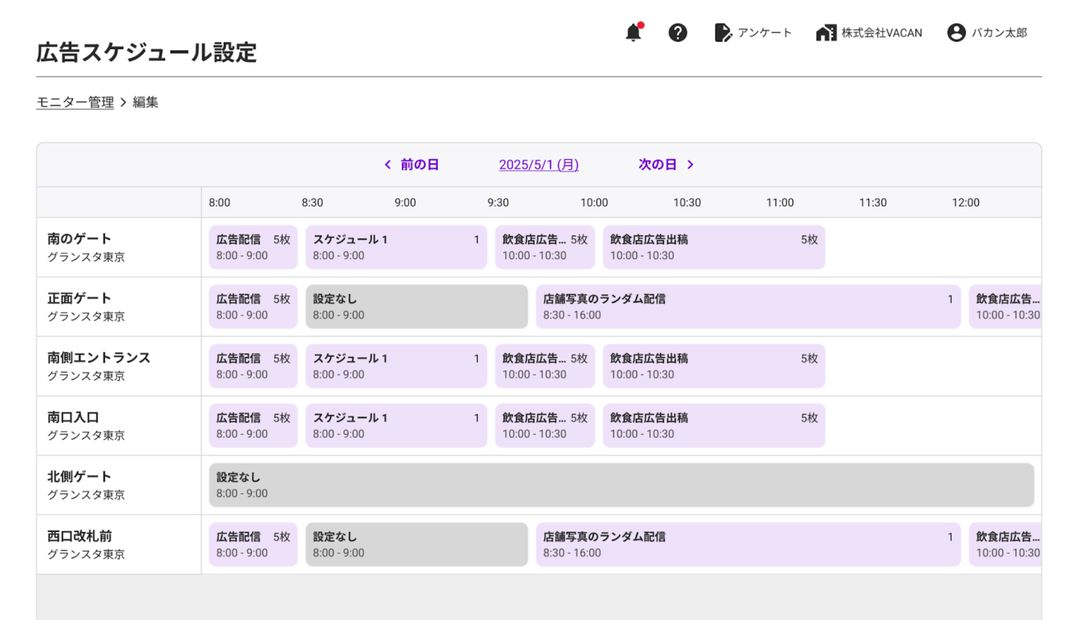Viewport: 1078px width, 620px height.
Task: Click the 西口改札前 monitor name
Action: [79, 536]
